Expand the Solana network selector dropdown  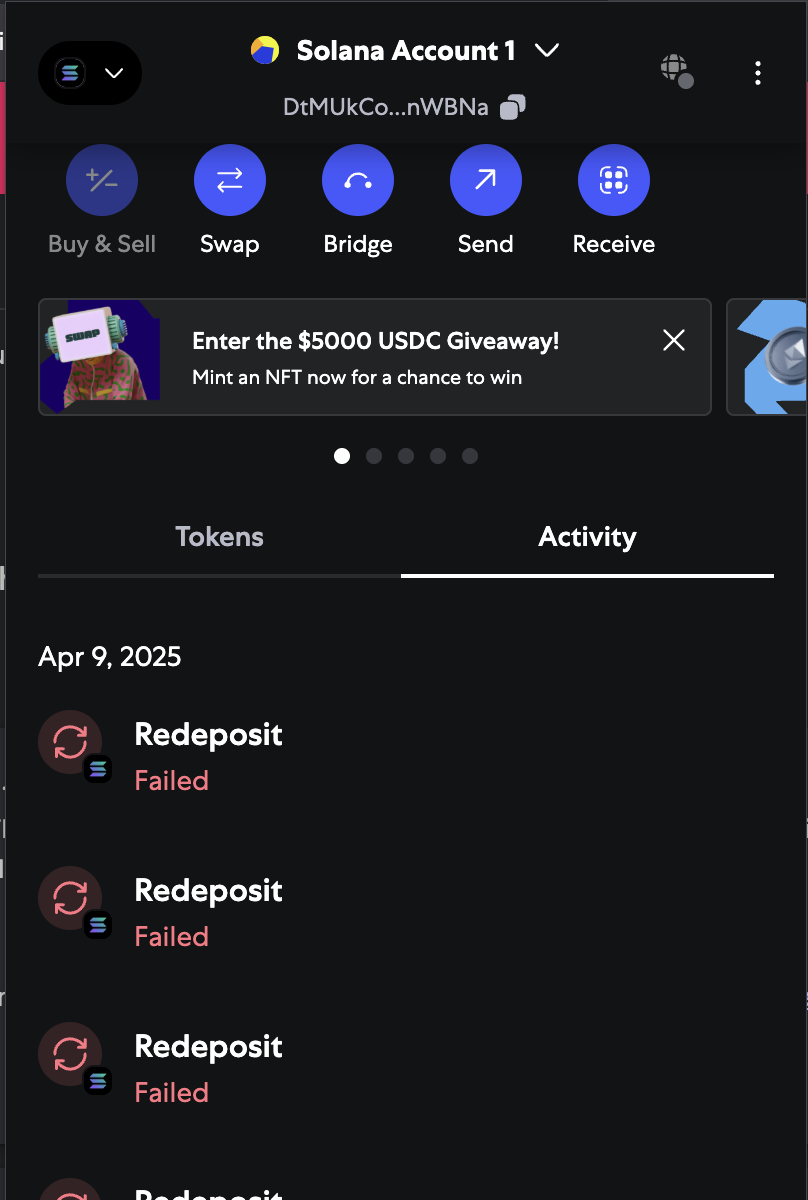pos(90,72)
